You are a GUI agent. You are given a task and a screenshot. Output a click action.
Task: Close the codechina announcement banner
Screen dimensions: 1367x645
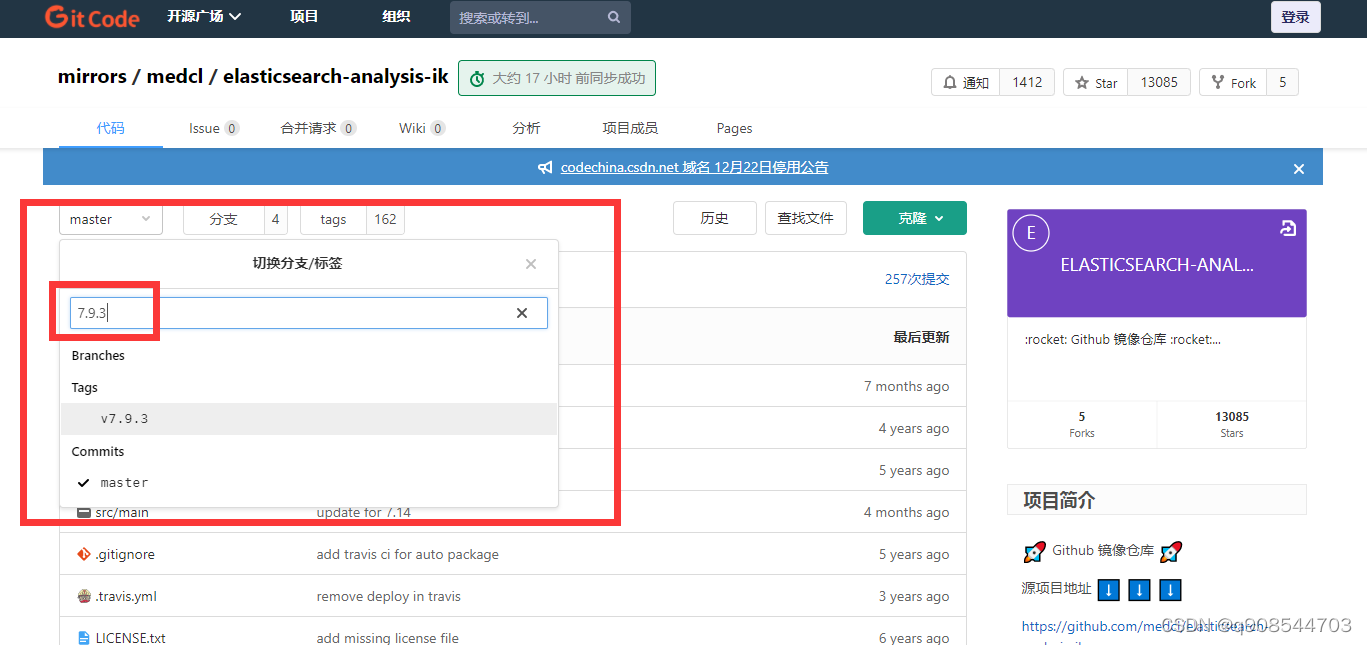pos(1299,169)
